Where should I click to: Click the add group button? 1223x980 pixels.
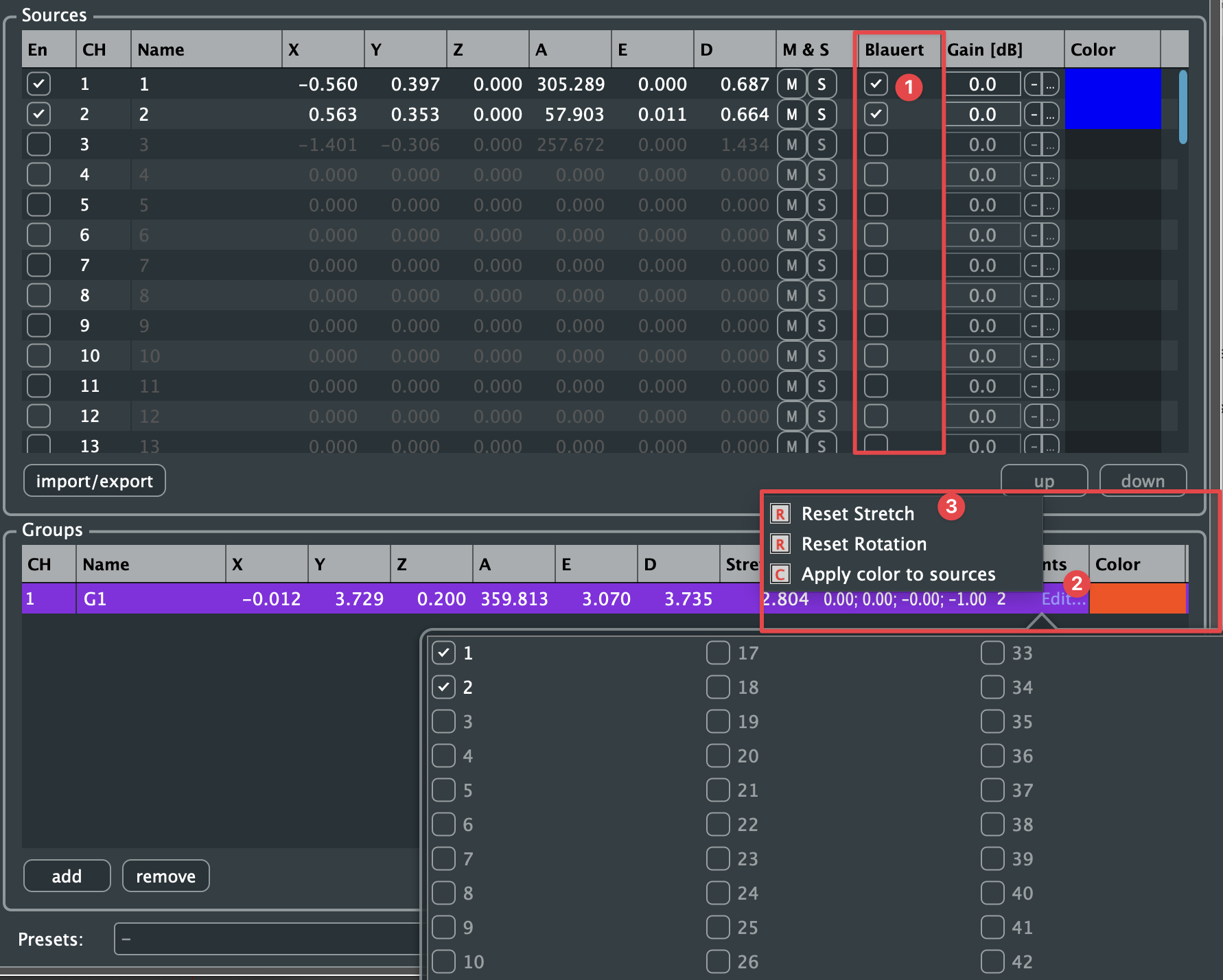click(x=67, y=876)
